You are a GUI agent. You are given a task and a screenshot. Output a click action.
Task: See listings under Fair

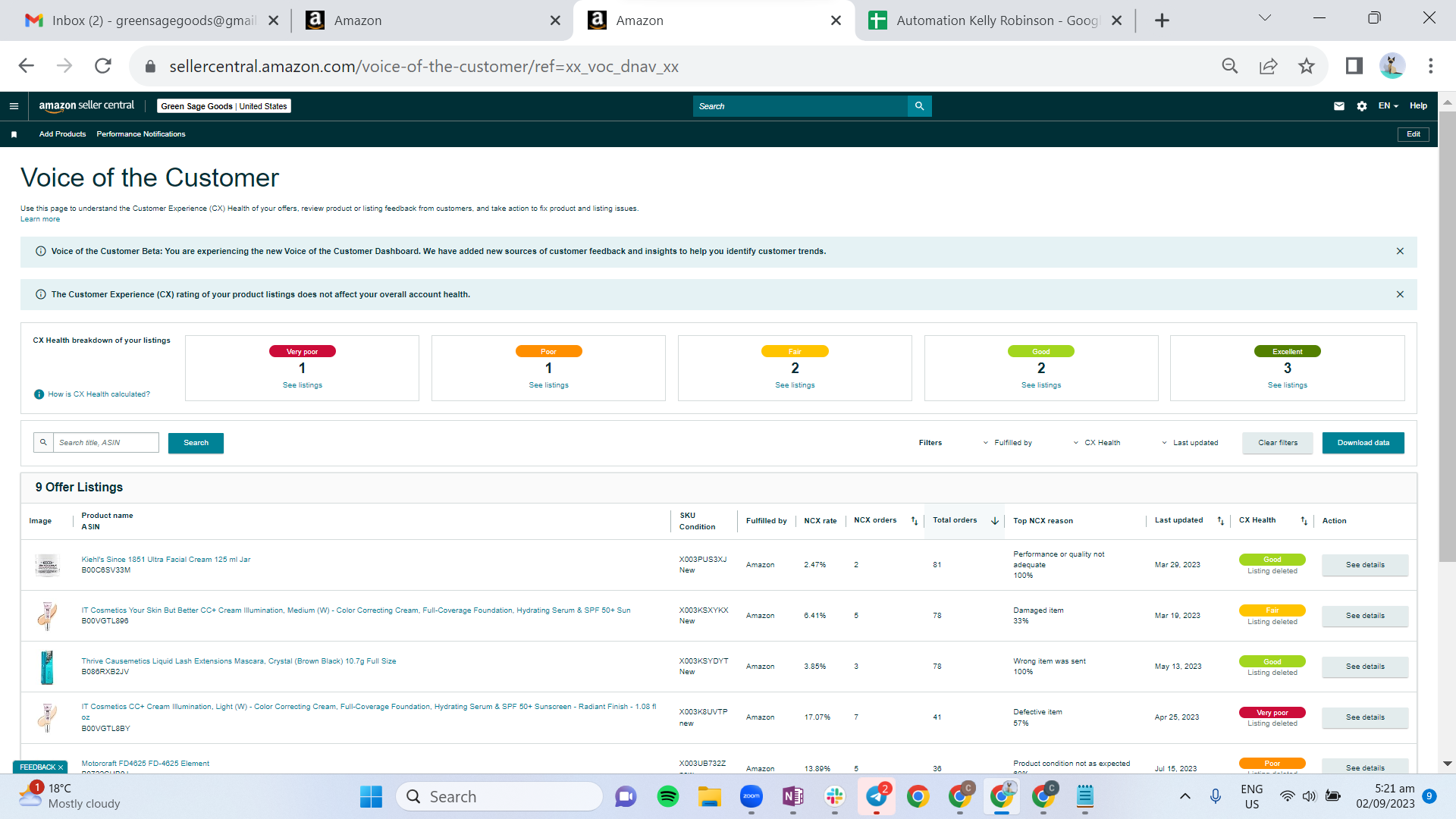795,385
